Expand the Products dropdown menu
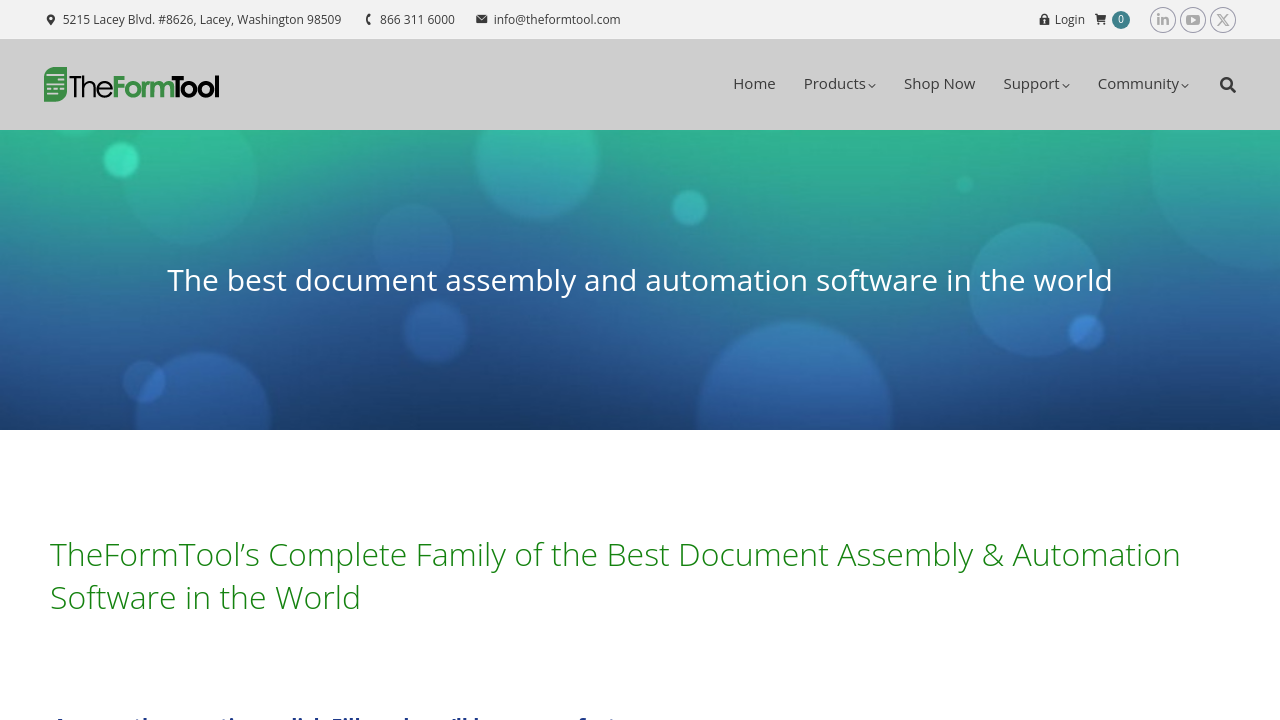1280x720 pixels. 839,84
